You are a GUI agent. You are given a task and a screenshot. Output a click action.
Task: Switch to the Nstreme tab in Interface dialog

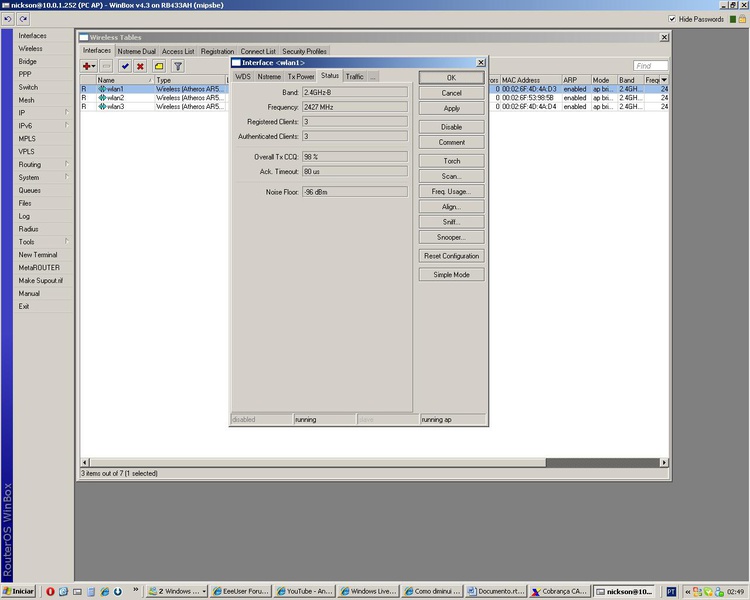269,77
